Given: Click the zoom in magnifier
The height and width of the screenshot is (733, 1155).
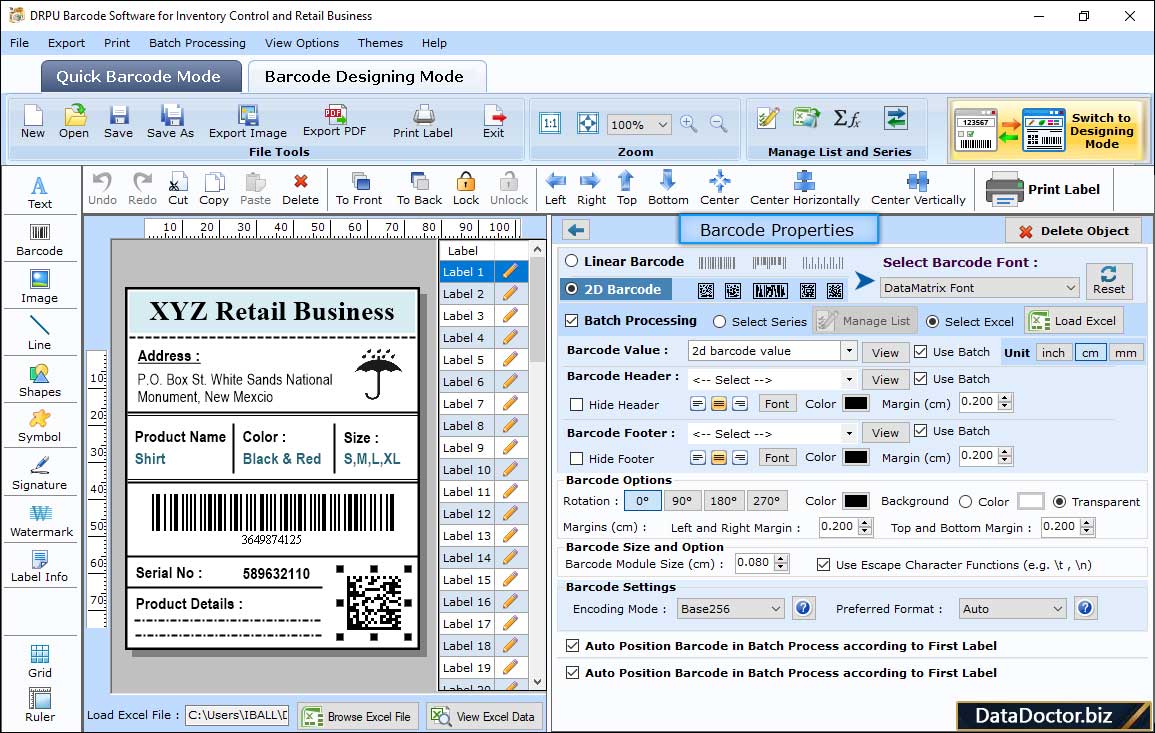Looking at the screenshot, I should click(689, 124).
